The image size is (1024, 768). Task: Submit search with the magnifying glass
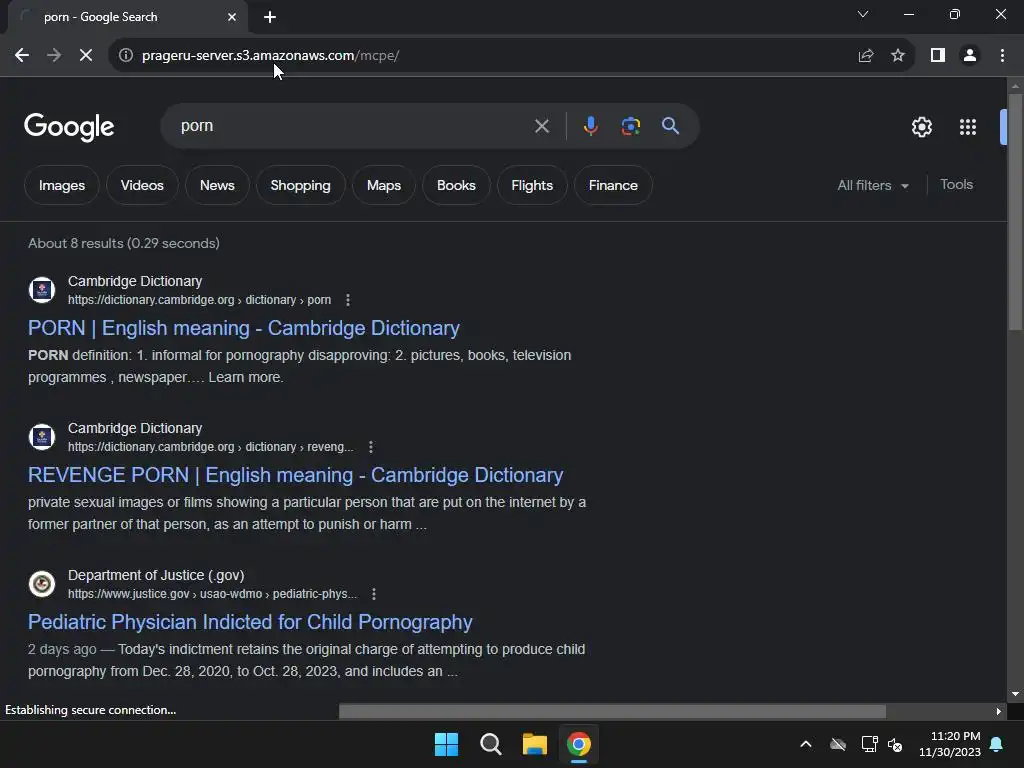click(671, 126)
